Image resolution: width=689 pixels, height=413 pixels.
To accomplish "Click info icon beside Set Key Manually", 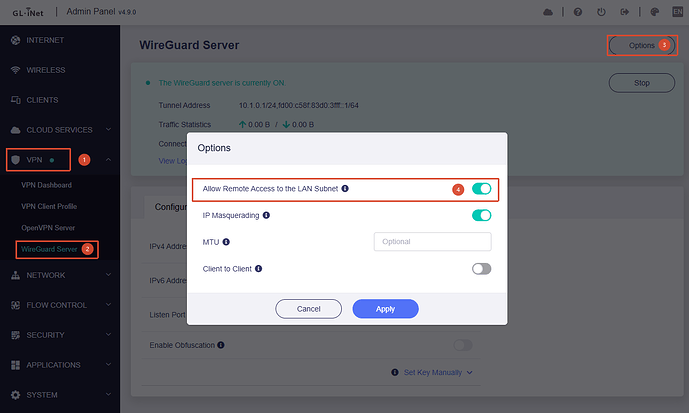I will [395, 372].
